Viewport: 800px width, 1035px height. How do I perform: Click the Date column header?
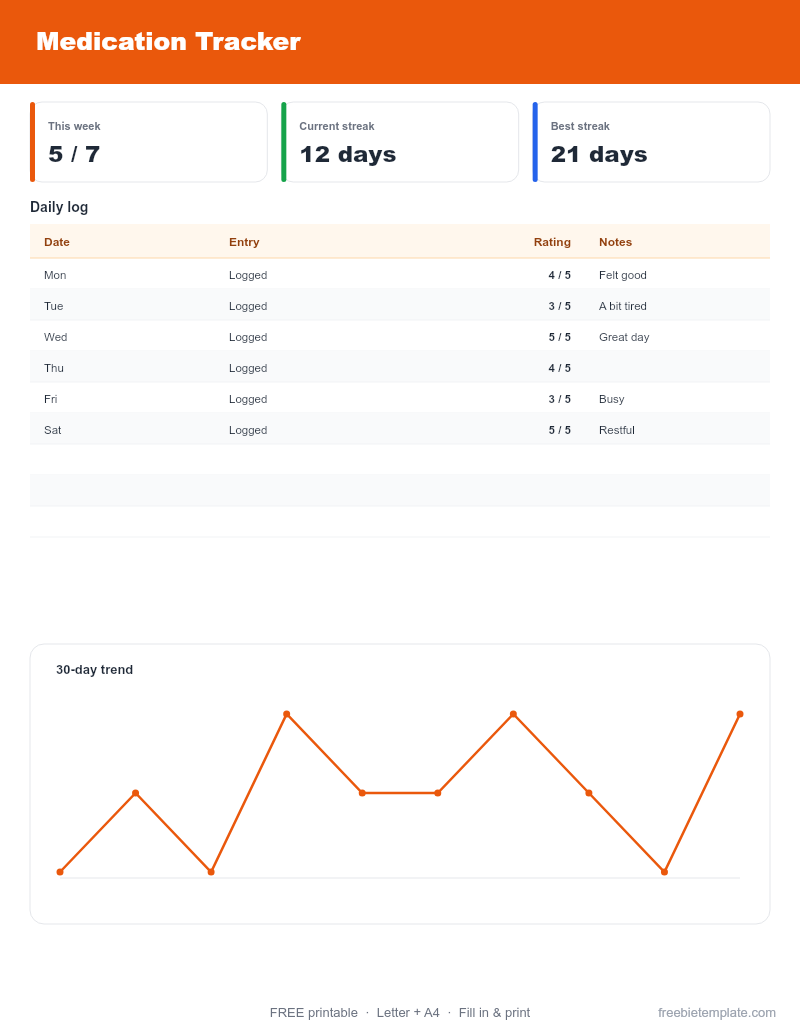click(57, 242)
